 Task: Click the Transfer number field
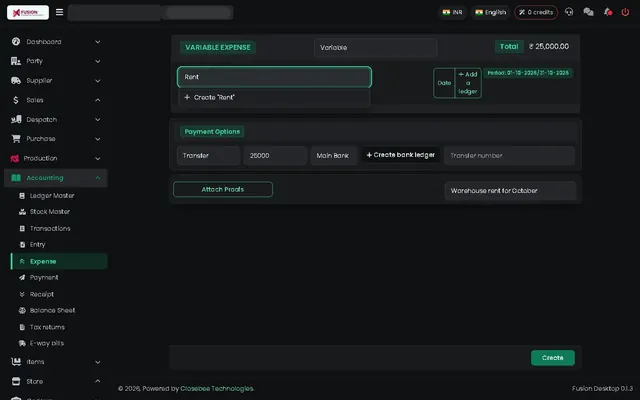click(509, 156)
